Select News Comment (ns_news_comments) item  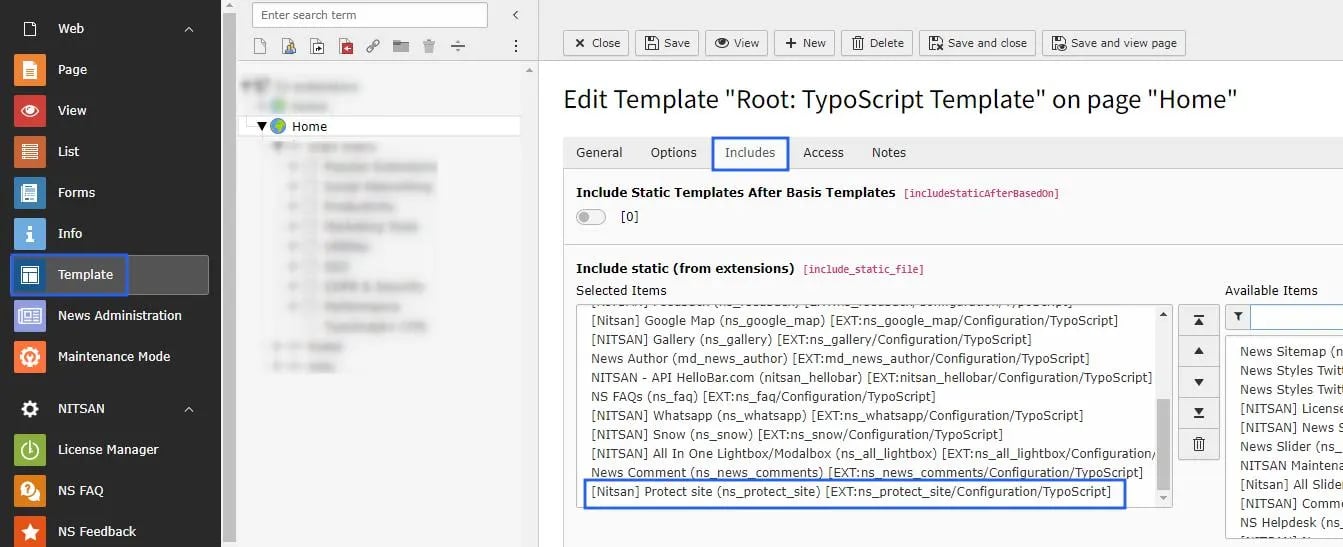click(867, 473)
